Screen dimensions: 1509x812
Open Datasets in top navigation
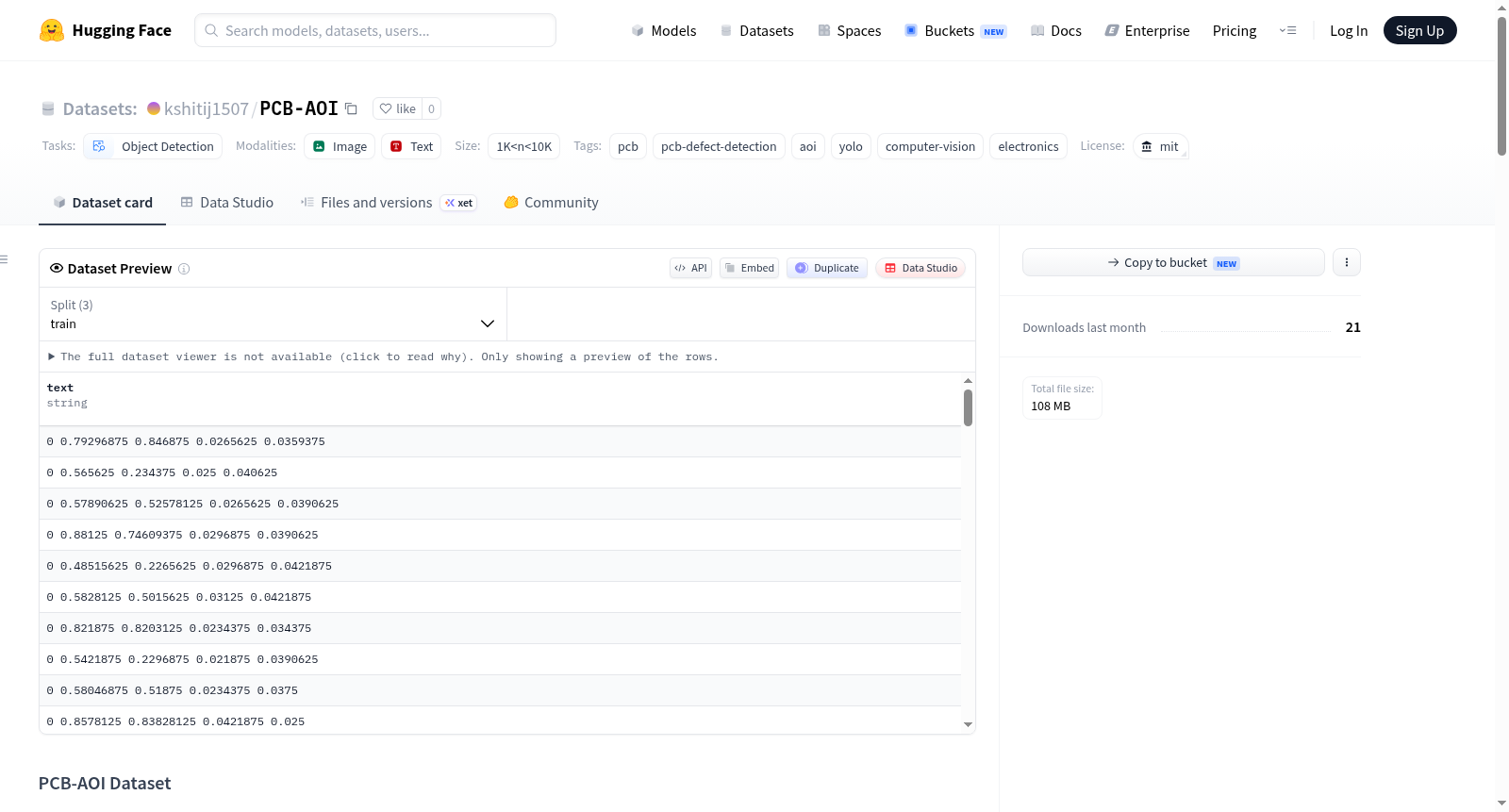756,30
